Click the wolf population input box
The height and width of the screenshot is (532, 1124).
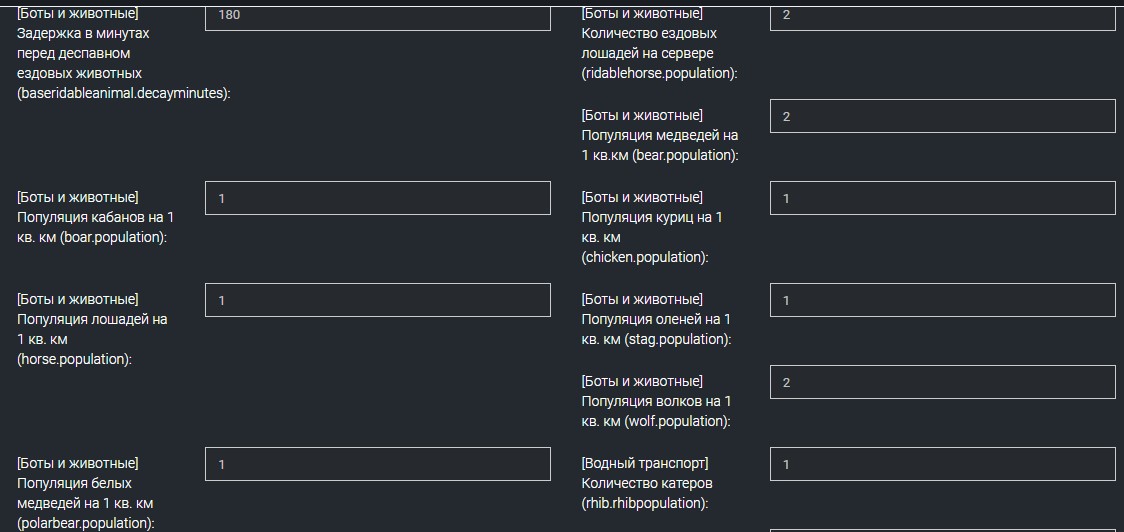942,382
